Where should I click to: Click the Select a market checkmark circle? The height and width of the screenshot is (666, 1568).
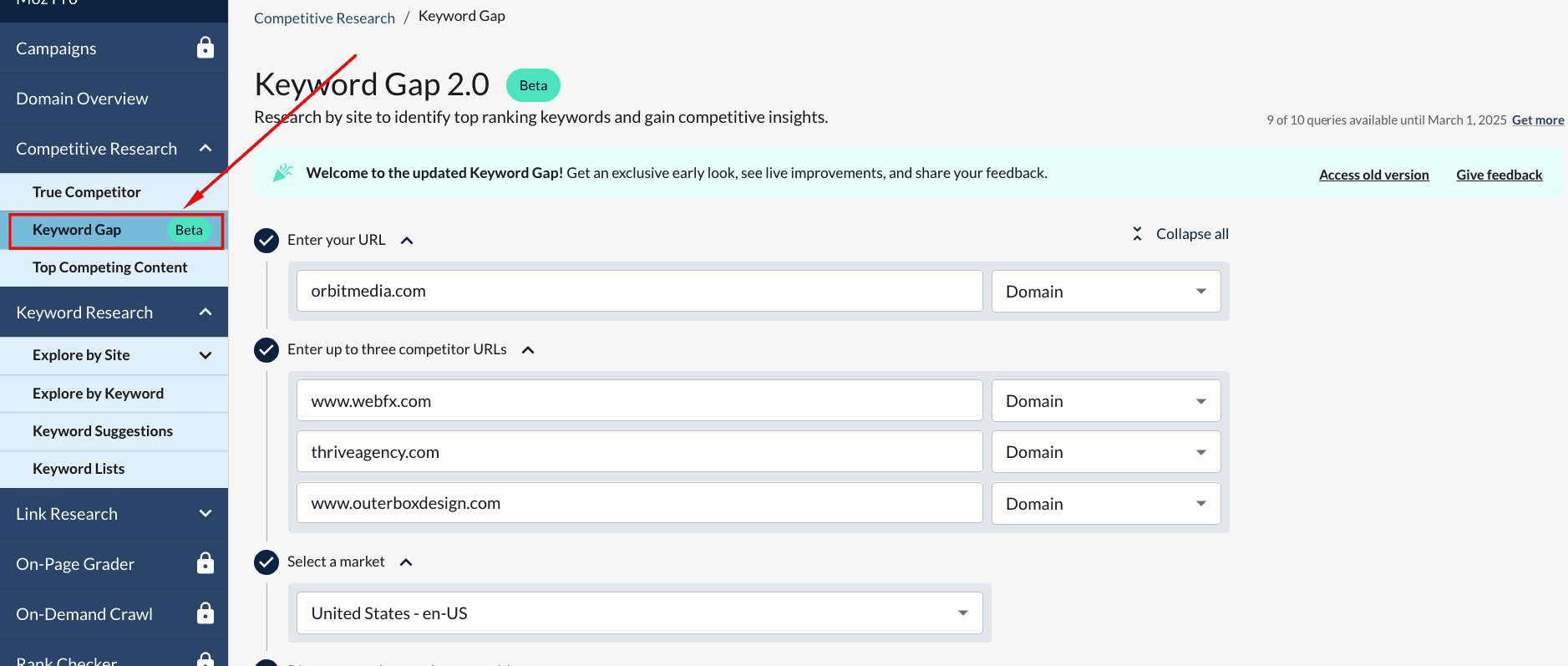(x=266, y=562)
